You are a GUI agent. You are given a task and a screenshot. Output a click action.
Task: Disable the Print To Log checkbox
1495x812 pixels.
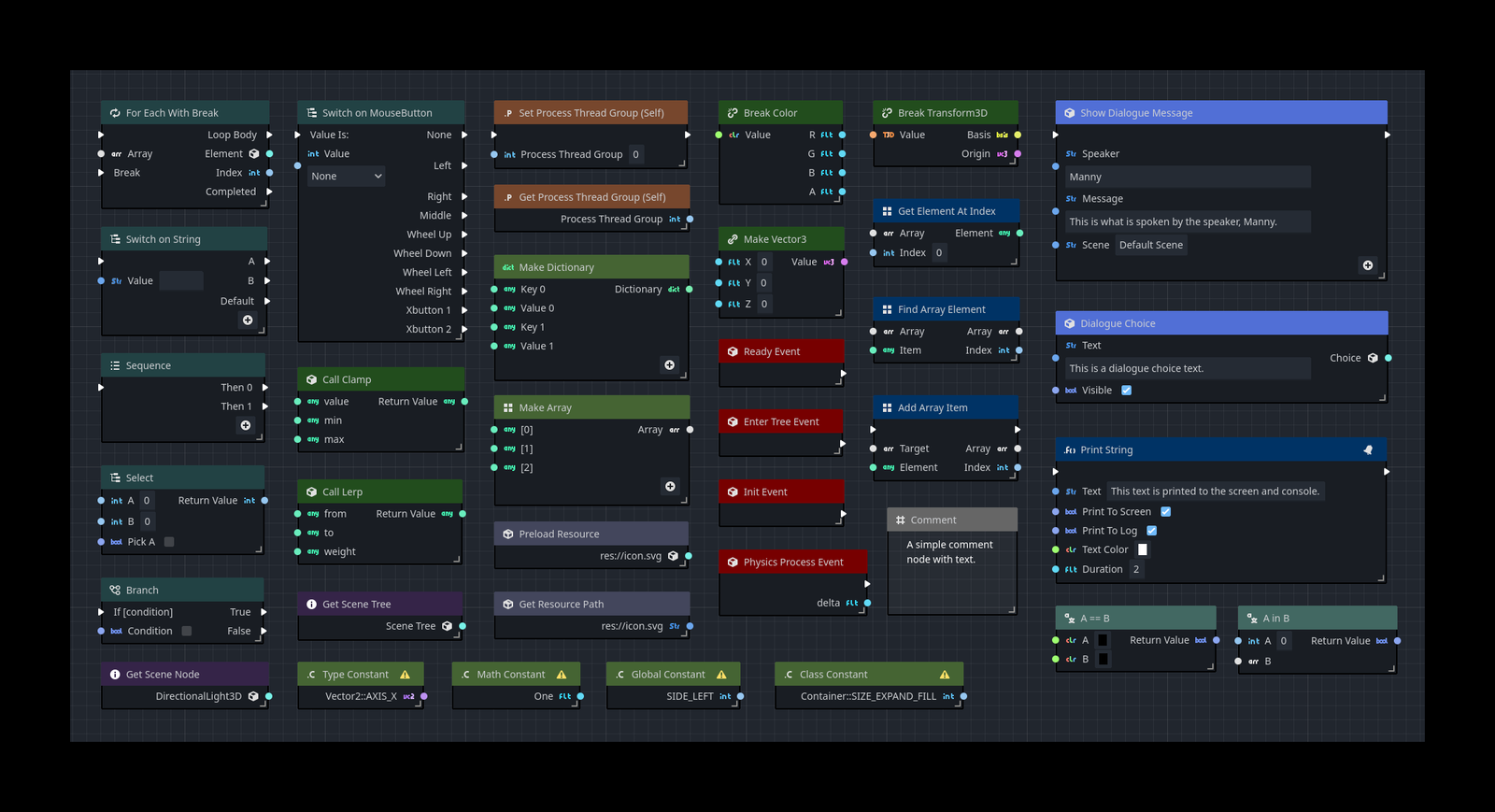(1152, 531)
